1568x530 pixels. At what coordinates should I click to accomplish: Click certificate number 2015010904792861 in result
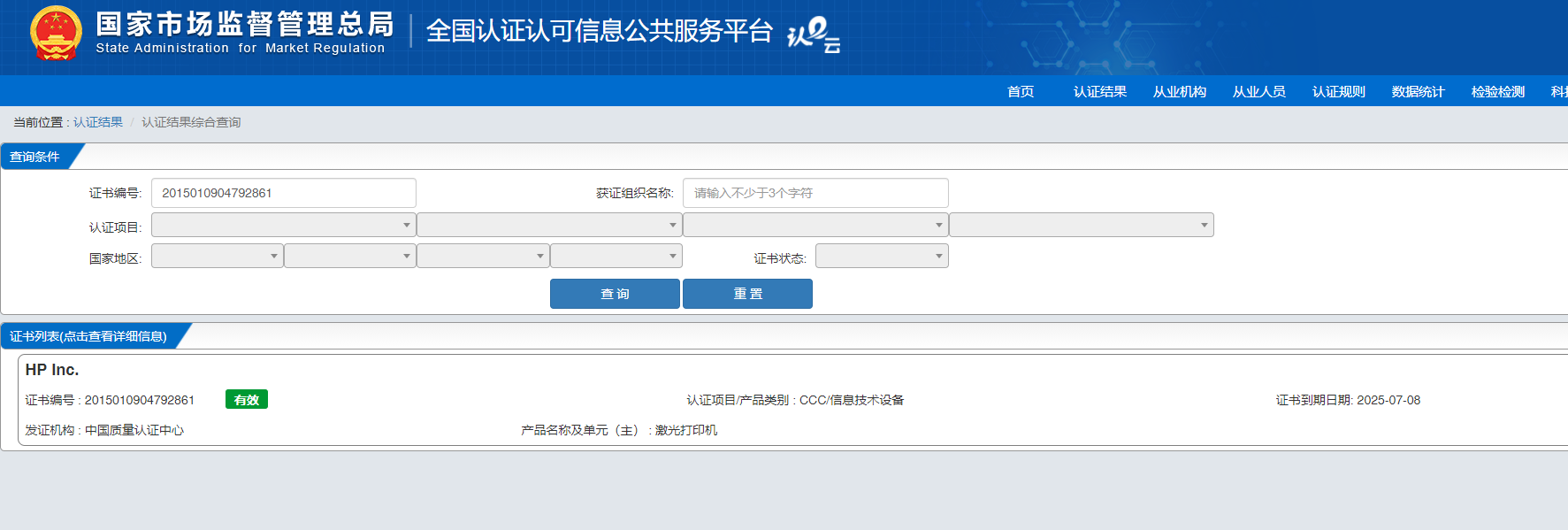[140, 400]
